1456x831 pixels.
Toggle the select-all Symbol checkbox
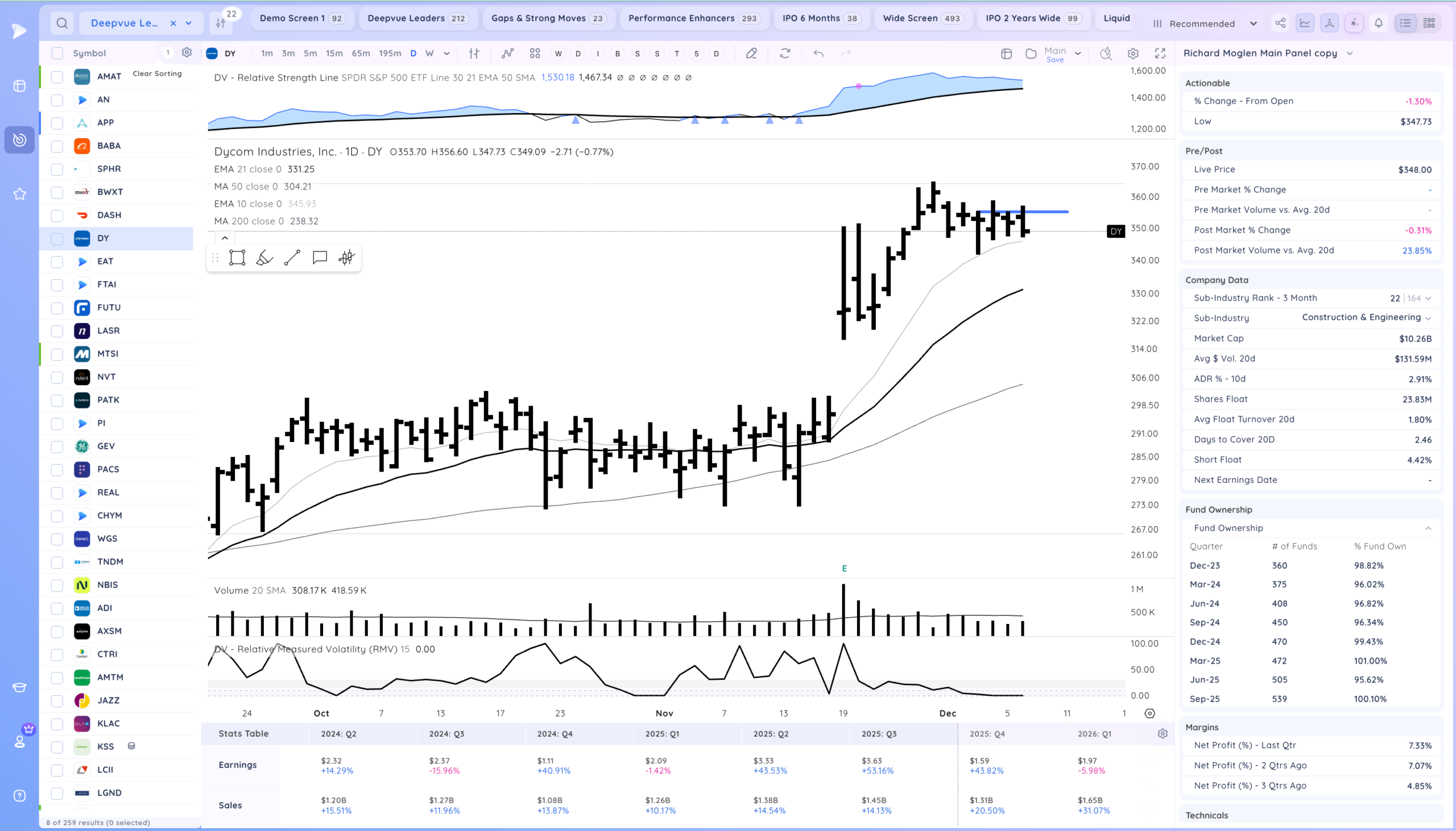pos(57,53)
